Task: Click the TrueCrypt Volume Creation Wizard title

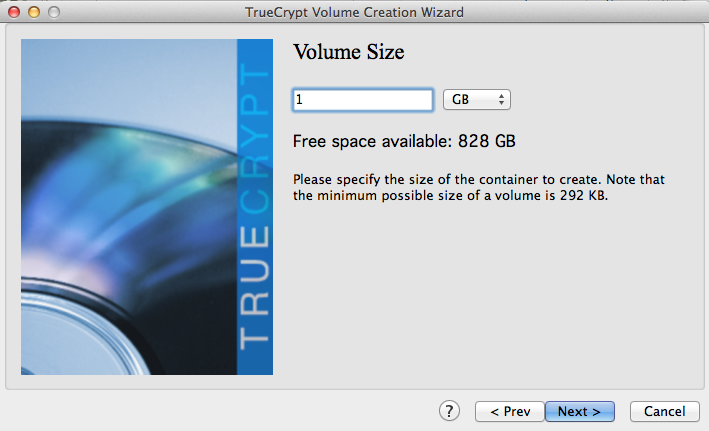Action: tap(354, 12)
